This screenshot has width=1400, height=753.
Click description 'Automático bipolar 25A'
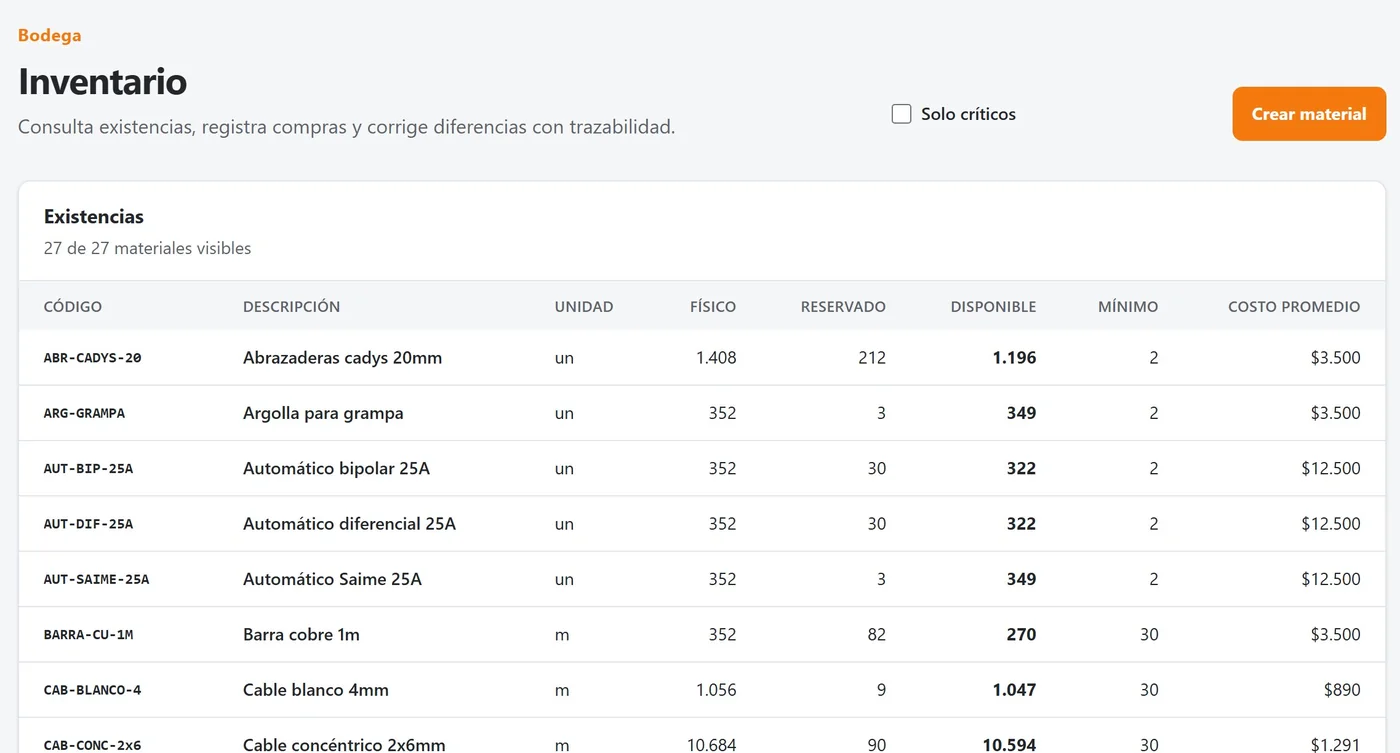(337, 468)
